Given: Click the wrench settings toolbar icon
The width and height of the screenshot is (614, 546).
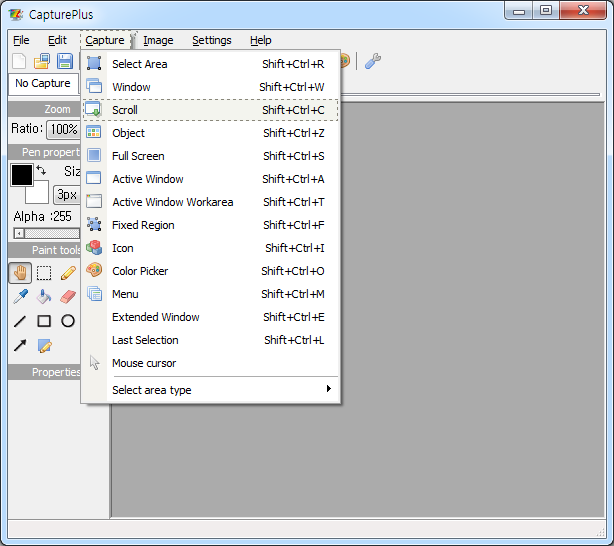Looking at the screenshot, I should [x=372, y=61].
